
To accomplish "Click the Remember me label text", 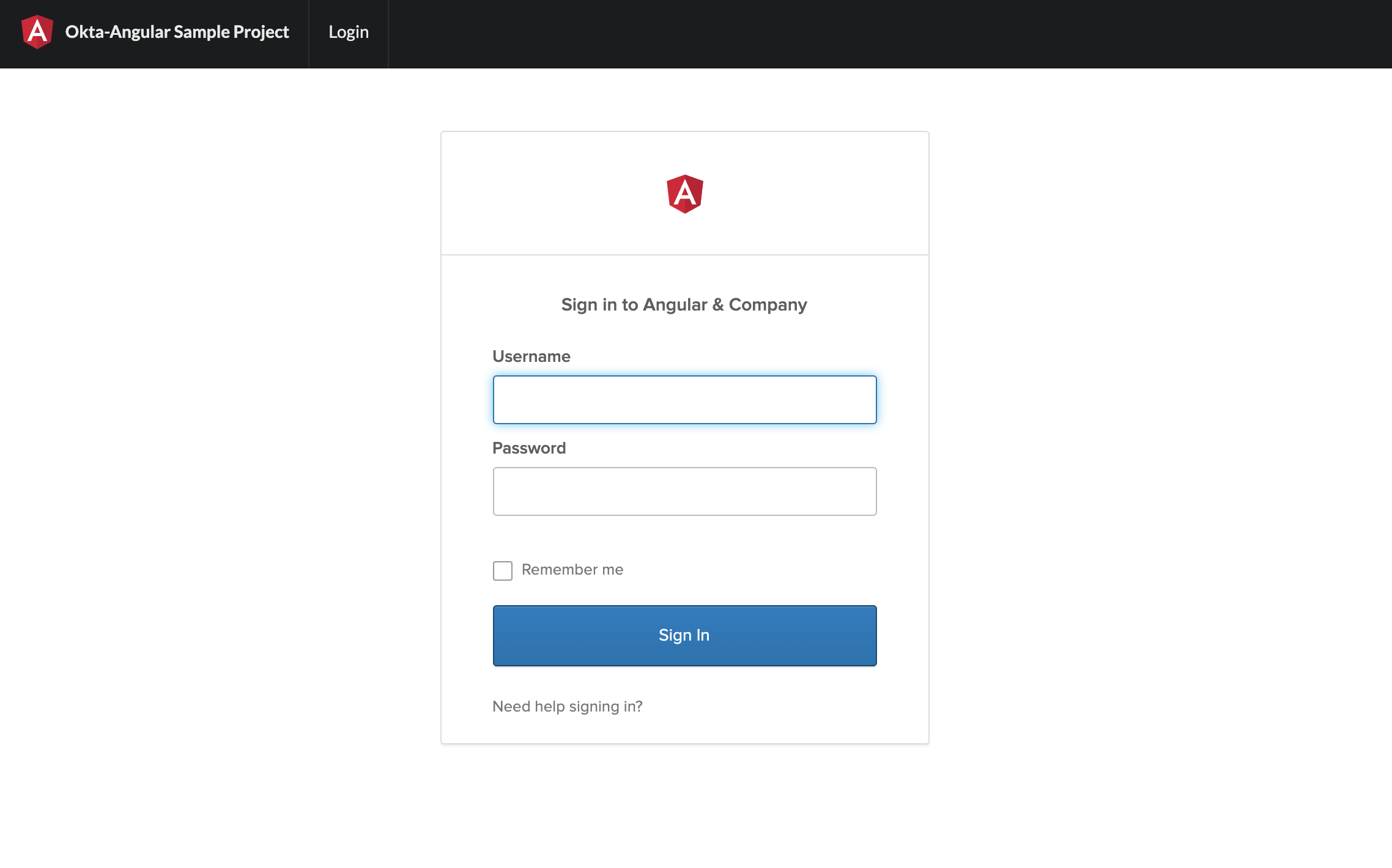I will tap(572, 570).
